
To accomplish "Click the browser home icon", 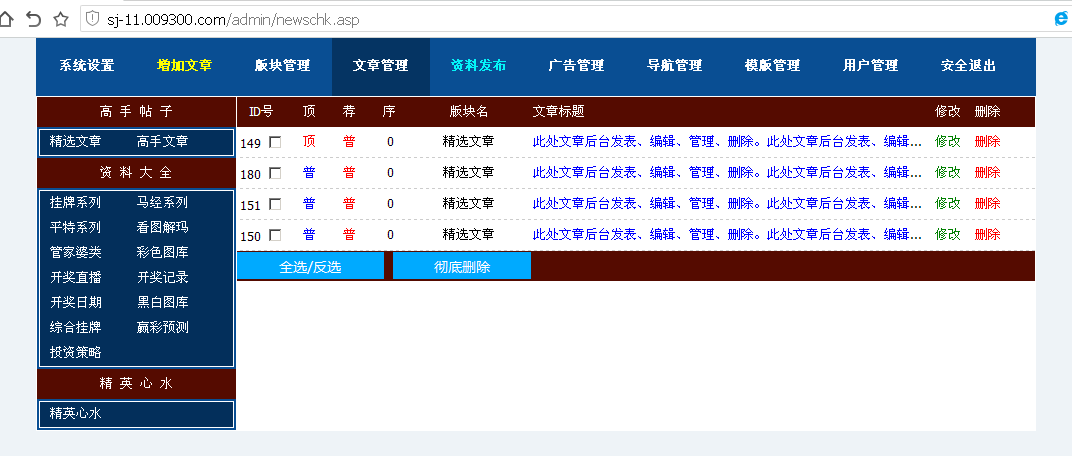I will coord(5,19).
